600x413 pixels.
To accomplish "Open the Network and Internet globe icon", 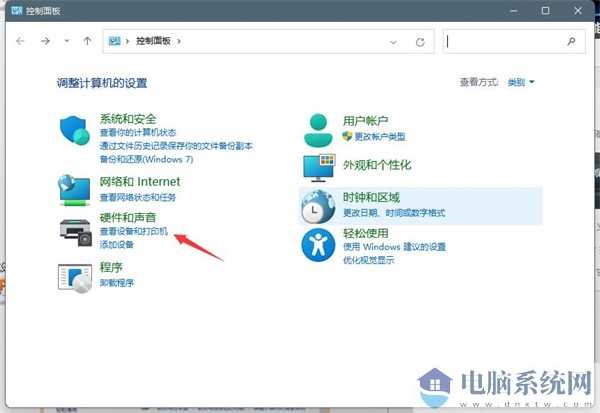I will click(x=75, y=190).
